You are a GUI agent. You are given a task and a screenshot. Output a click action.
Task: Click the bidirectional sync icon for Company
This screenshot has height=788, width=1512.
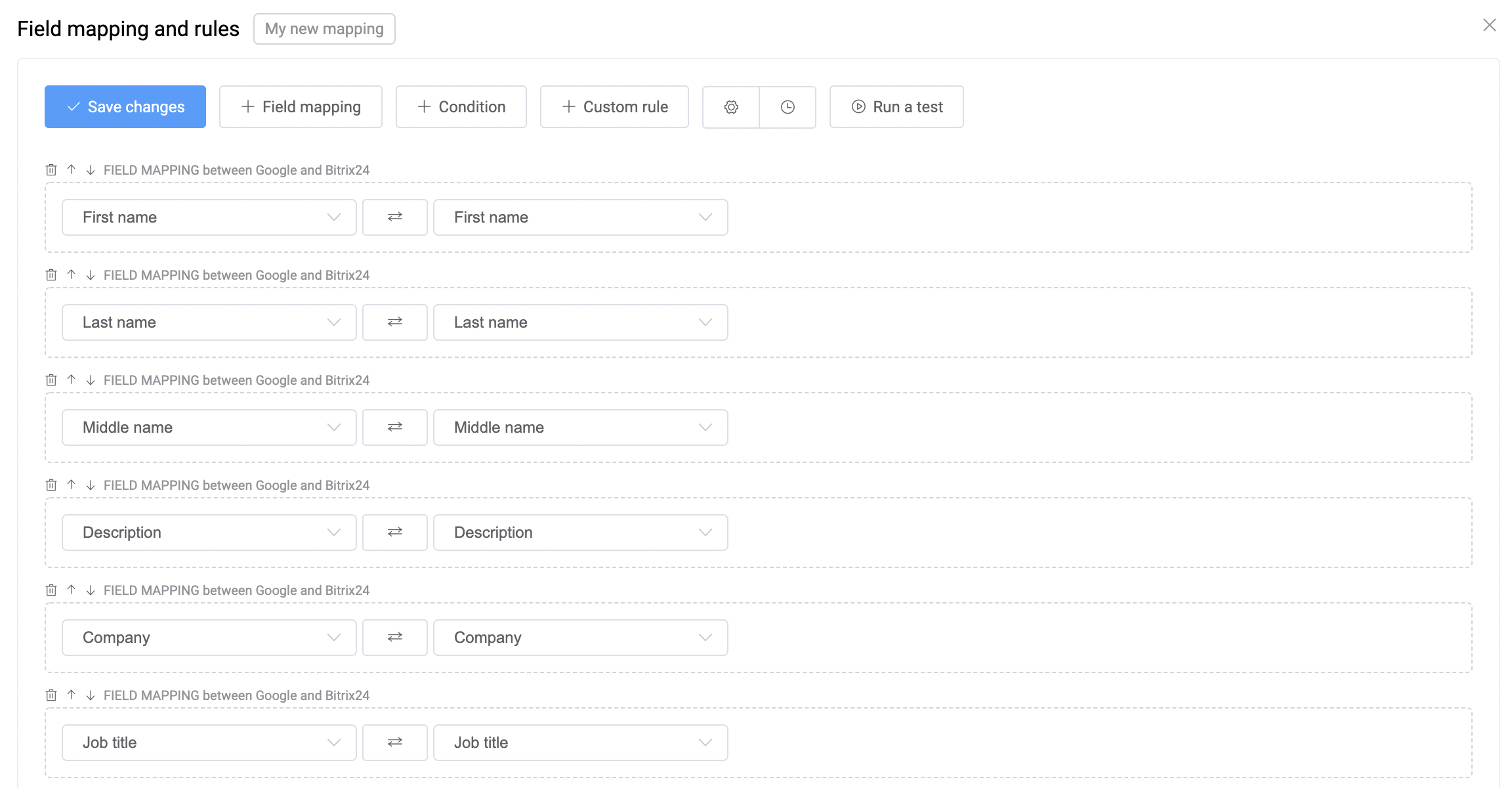pyautogui.click(x=395, y=637)
